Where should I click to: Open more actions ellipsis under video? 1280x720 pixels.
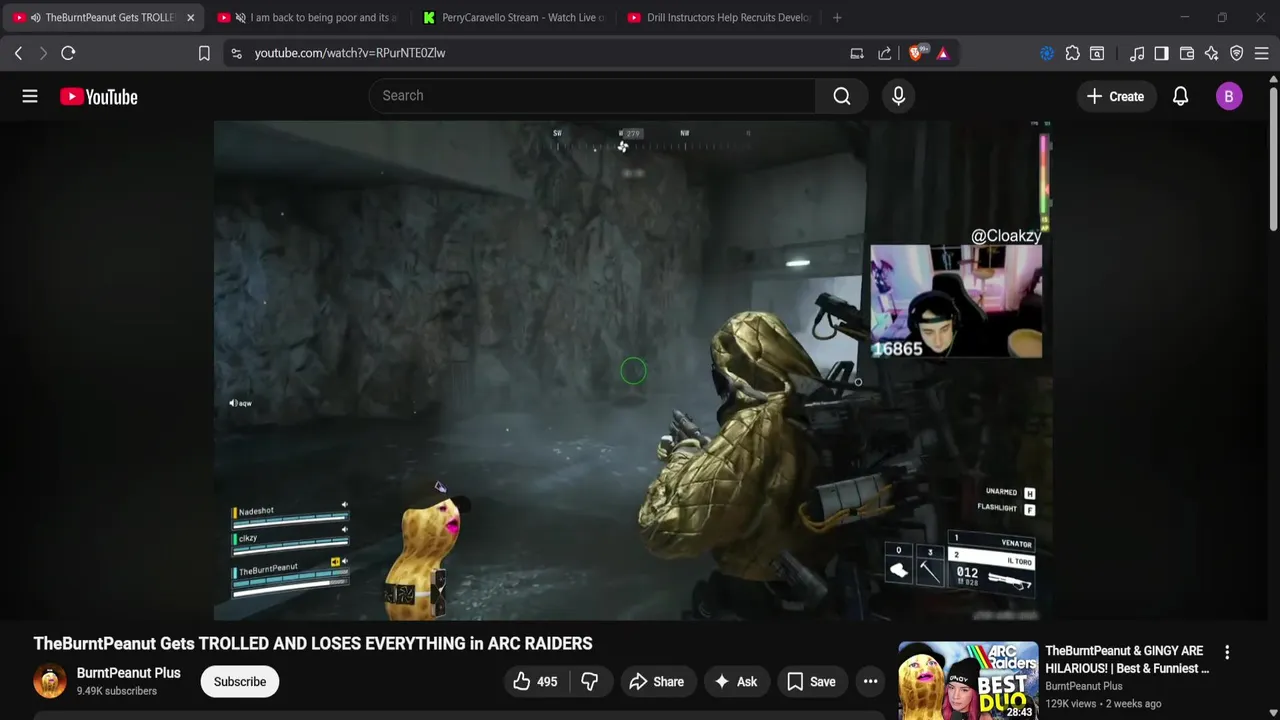pyautogui.click(x=870, y=682)
